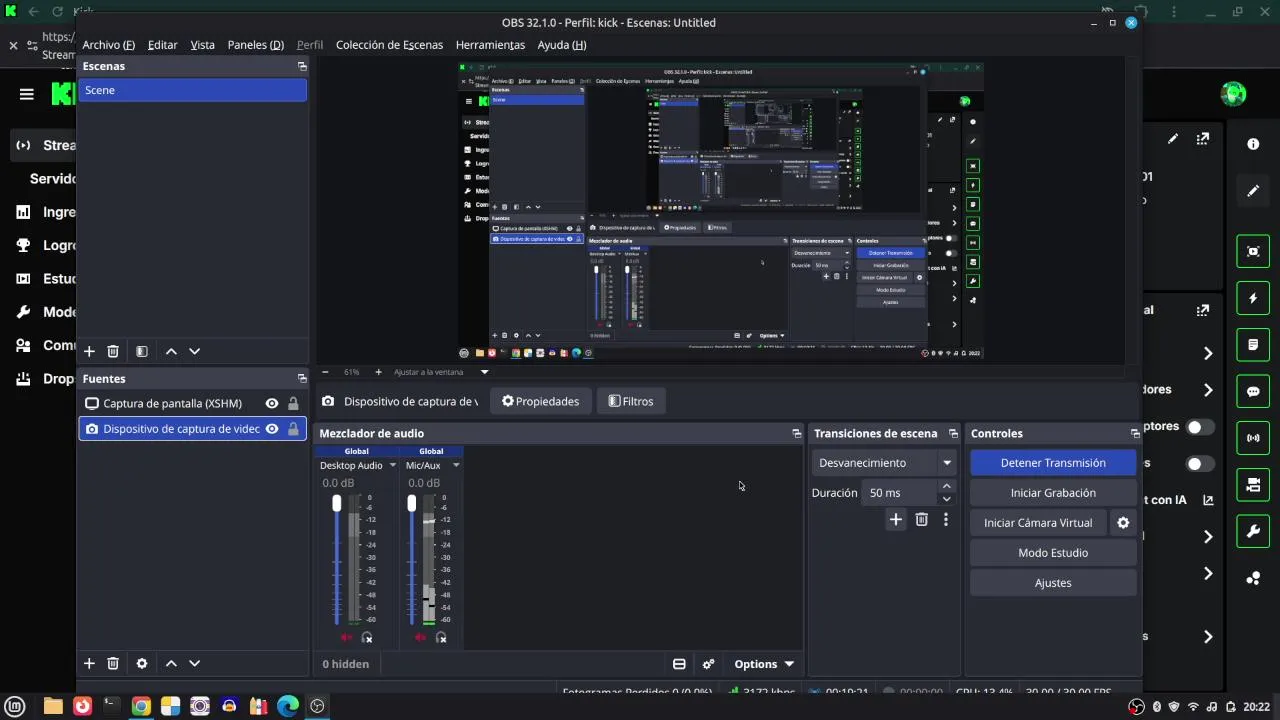Screen dimensions: 1280x720
Task: Open Colección de Escenas menu
Action: (x=389, y=45)
